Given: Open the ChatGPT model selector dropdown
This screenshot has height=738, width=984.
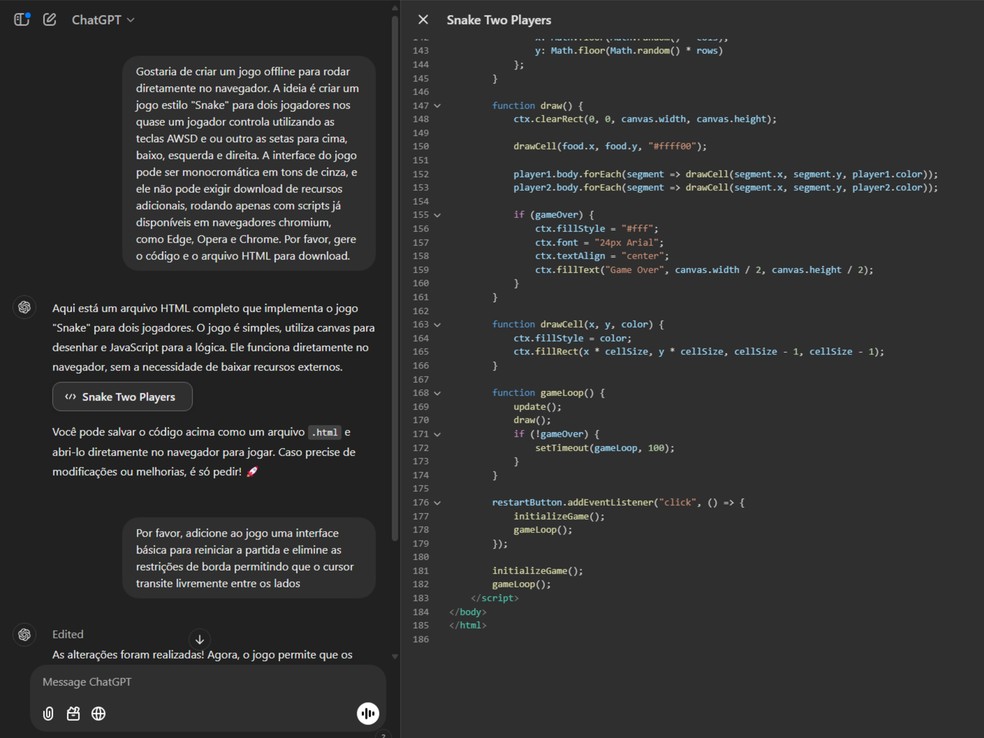Looking at the screenshot, I should (102, 20).
